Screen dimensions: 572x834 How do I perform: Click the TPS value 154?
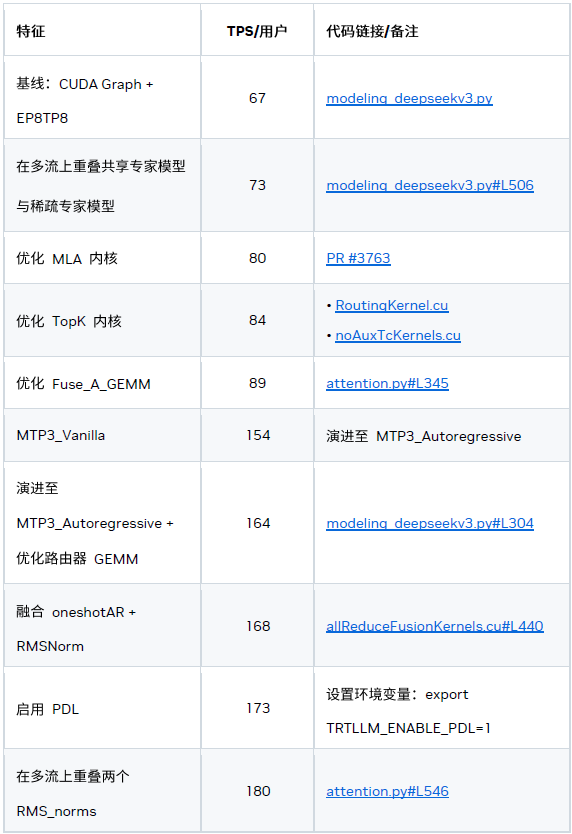[x=258, y=435]
